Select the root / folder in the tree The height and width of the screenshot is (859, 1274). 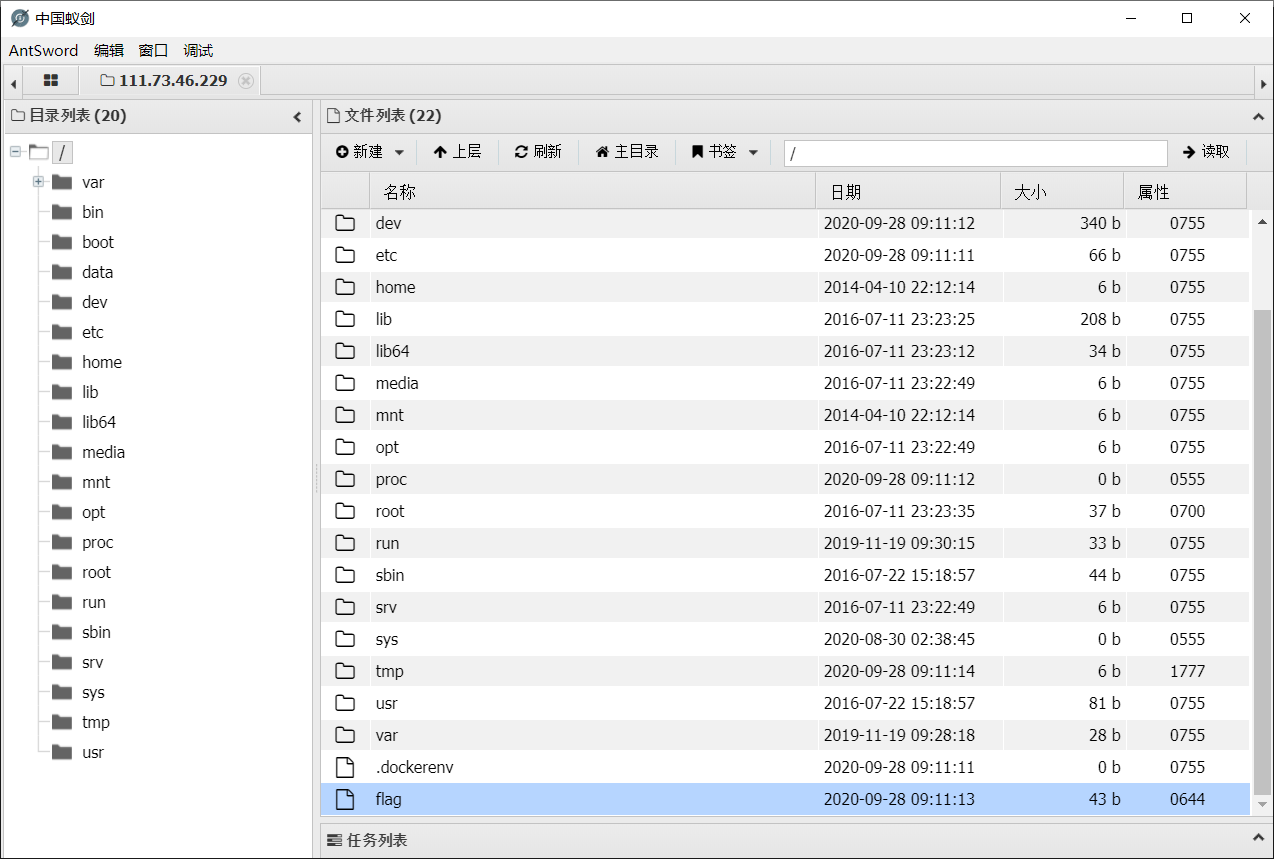63,153
